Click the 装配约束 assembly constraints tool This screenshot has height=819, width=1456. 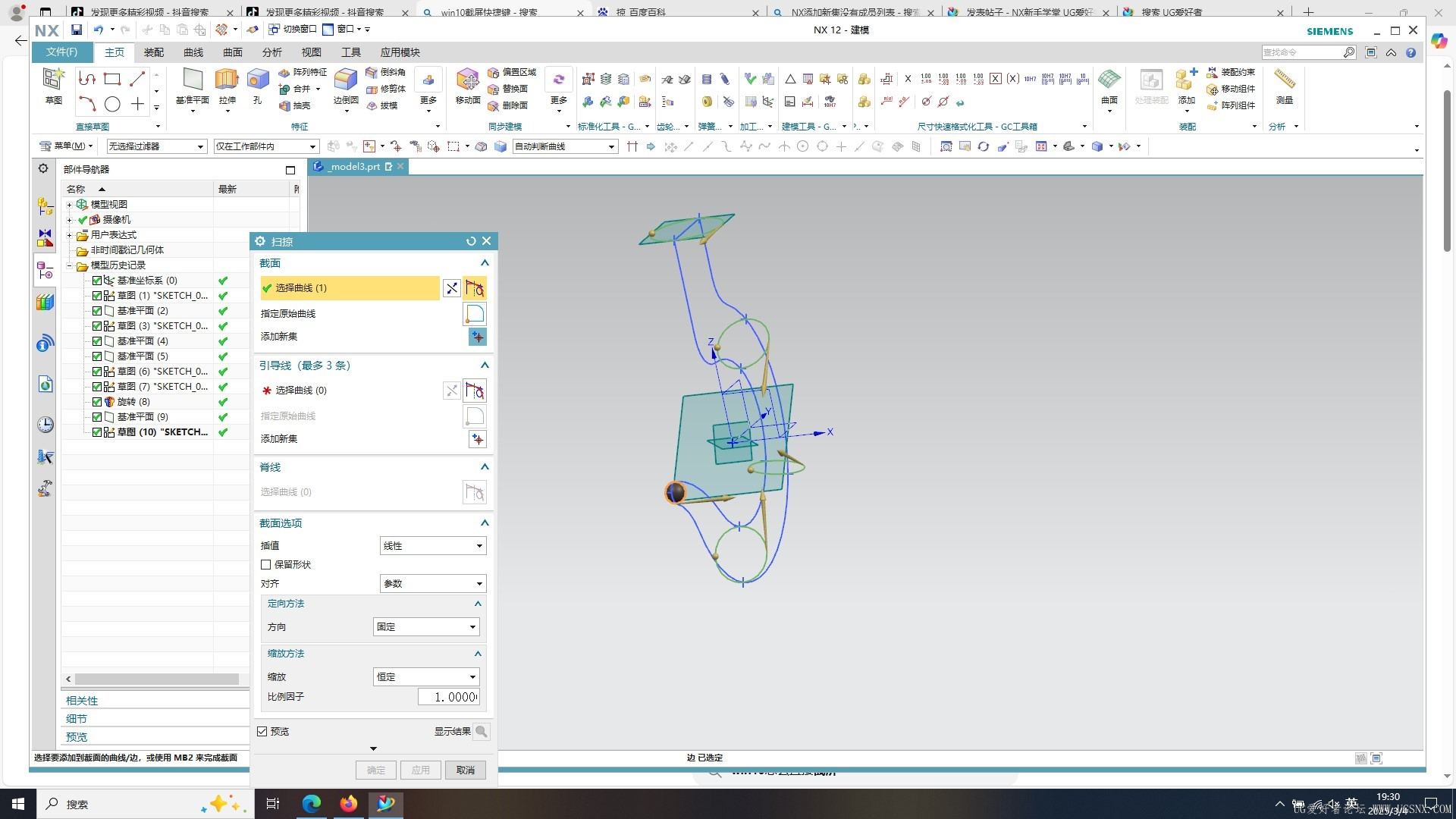1231,72
